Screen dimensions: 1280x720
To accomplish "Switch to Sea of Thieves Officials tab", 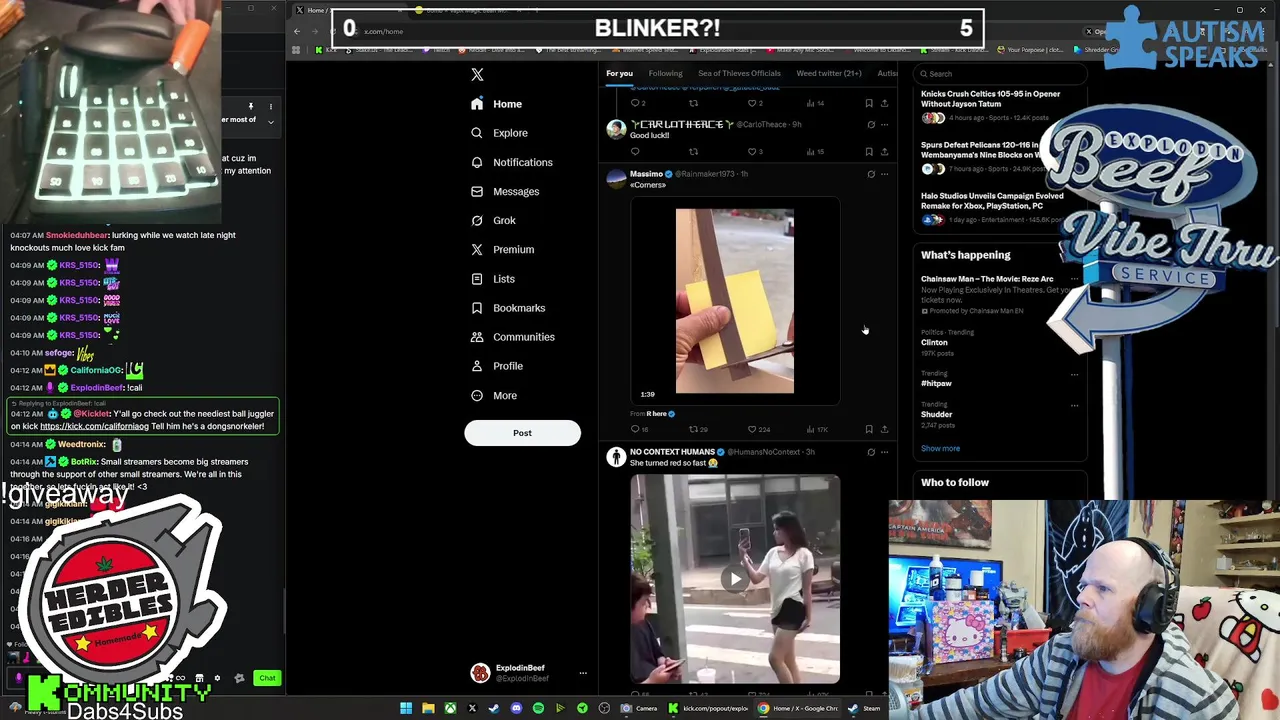I will click(x=739, y=73).
